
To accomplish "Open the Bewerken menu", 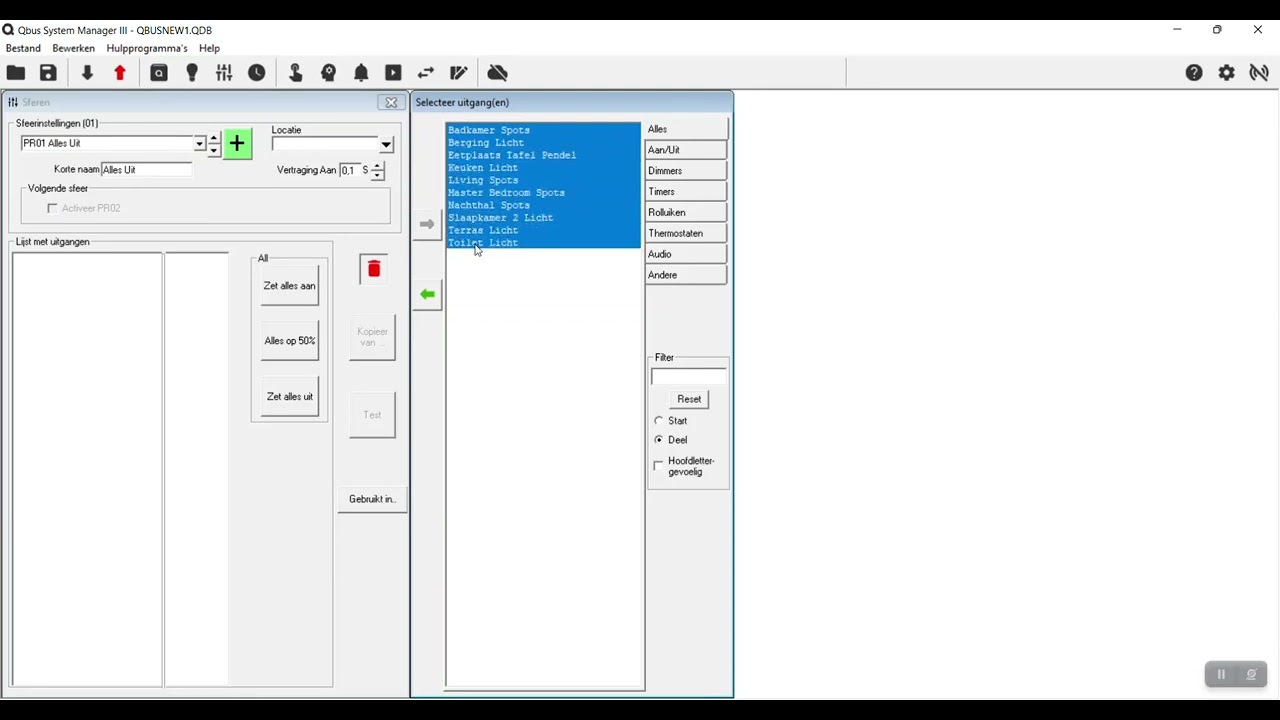I will pos(74,48).
